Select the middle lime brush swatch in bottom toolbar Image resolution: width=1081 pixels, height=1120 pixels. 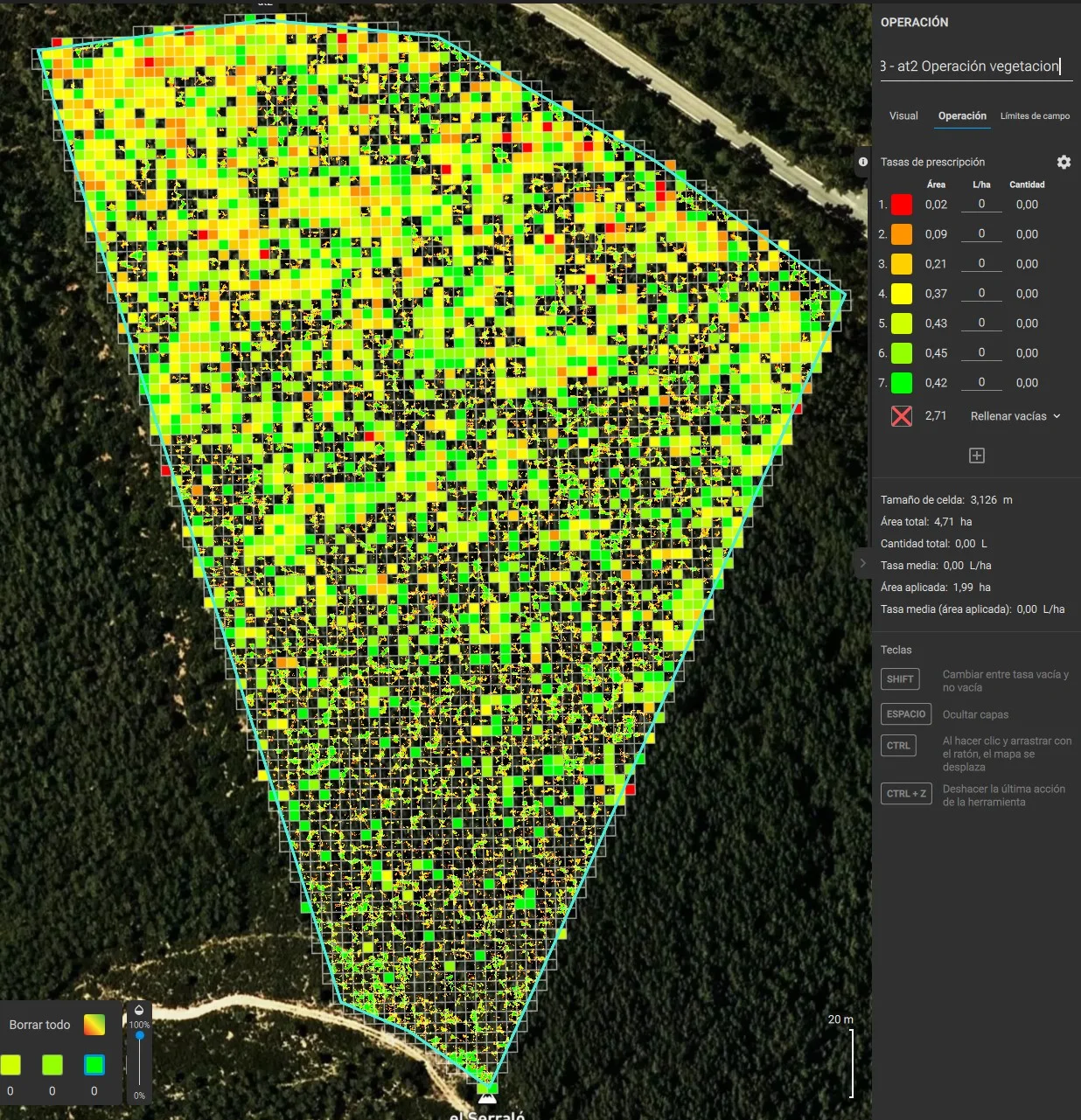52,1064
